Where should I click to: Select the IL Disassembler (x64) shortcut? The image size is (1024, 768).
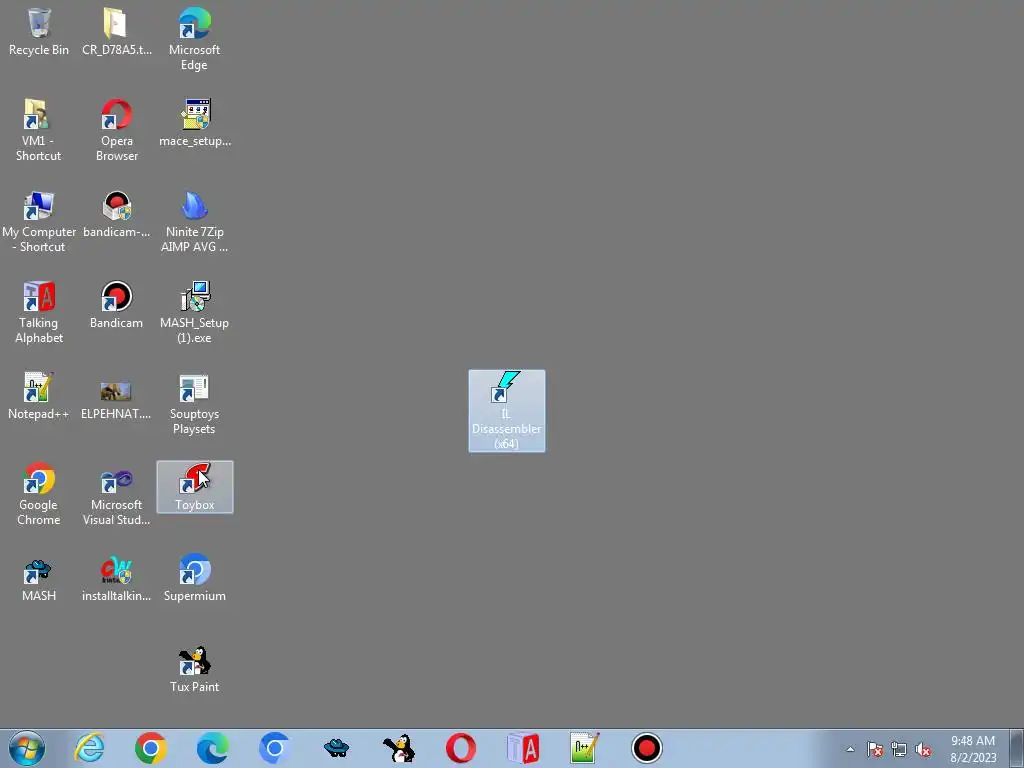pos(507,411)
